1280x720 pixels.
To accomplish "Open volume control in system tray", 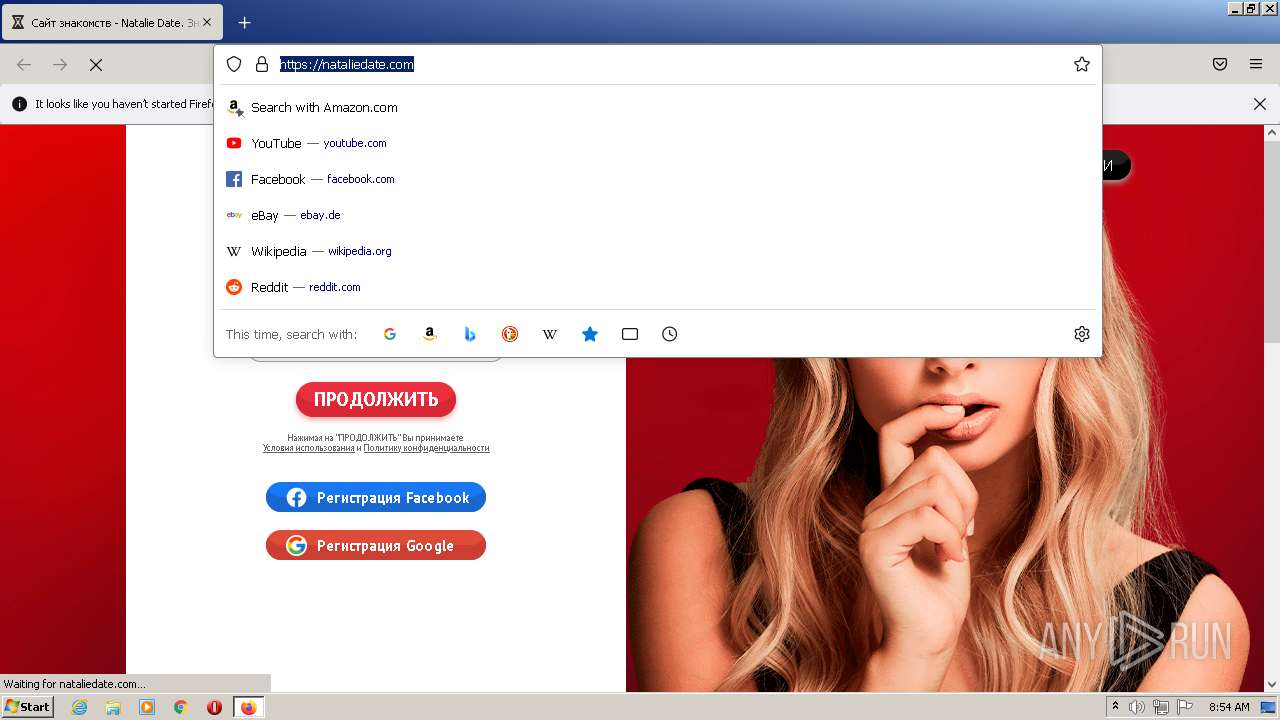I will (1137, 707).
